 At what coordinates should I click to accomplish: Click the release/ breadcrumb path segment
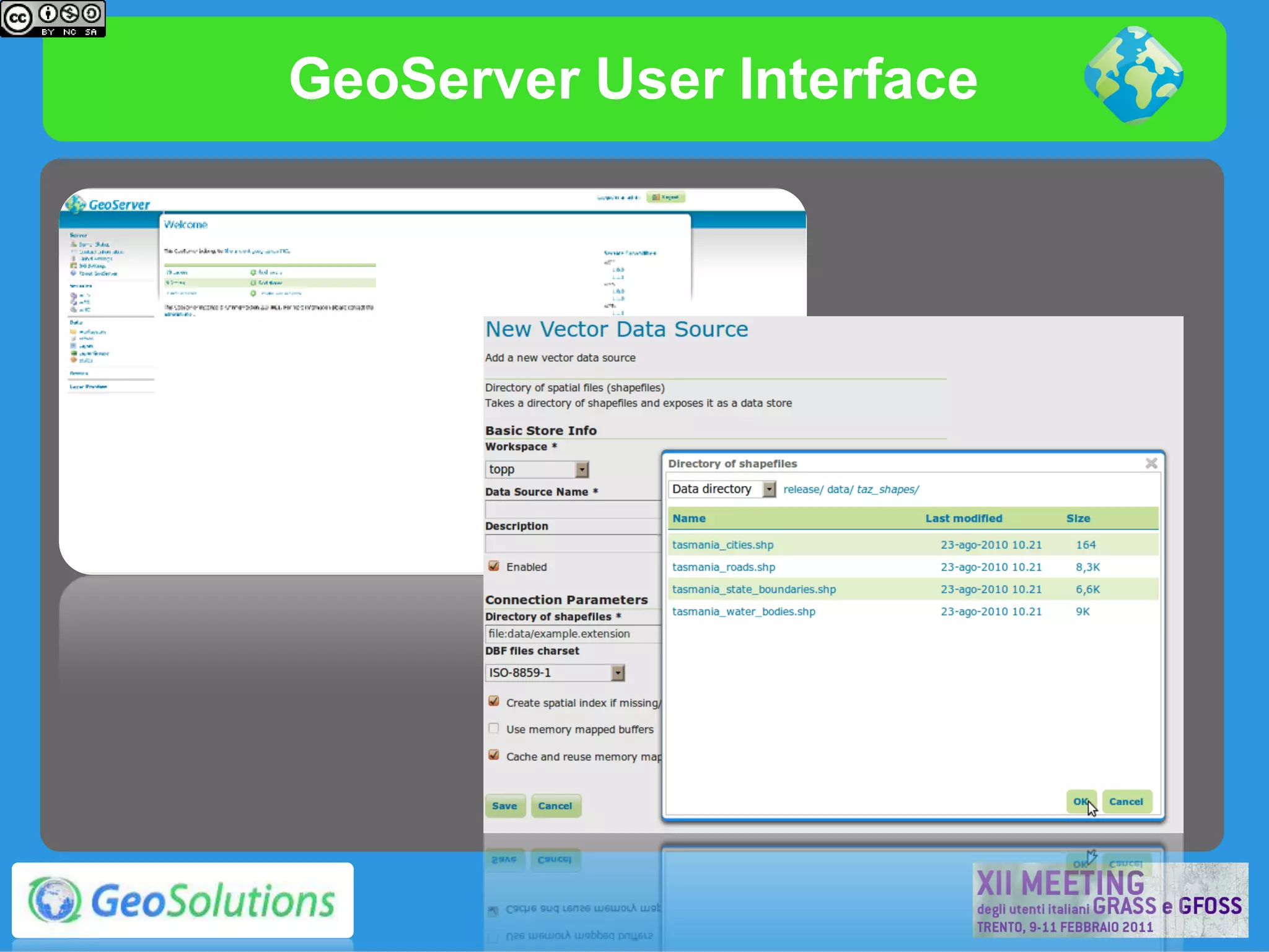pos(803,489)
